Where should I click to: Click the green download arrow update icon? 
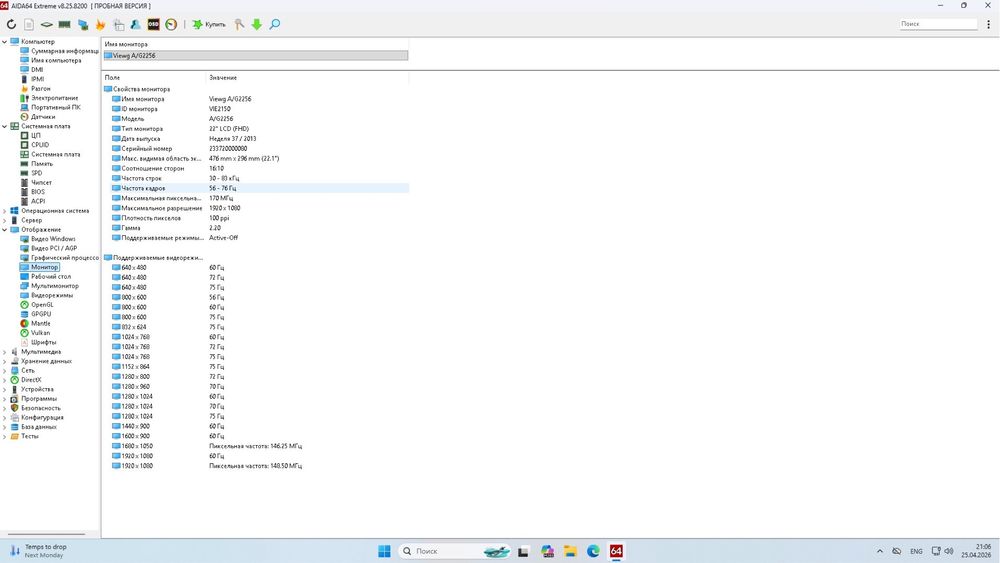pyautogui.click(x=256, y=24)
